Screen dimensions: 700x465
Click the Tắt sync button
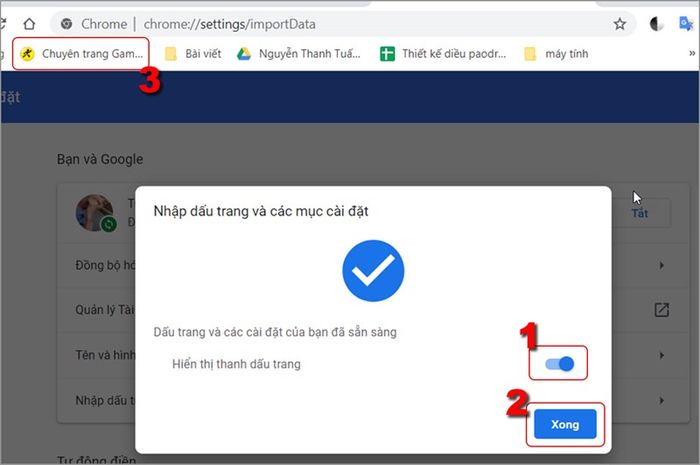tap(640, 213)
